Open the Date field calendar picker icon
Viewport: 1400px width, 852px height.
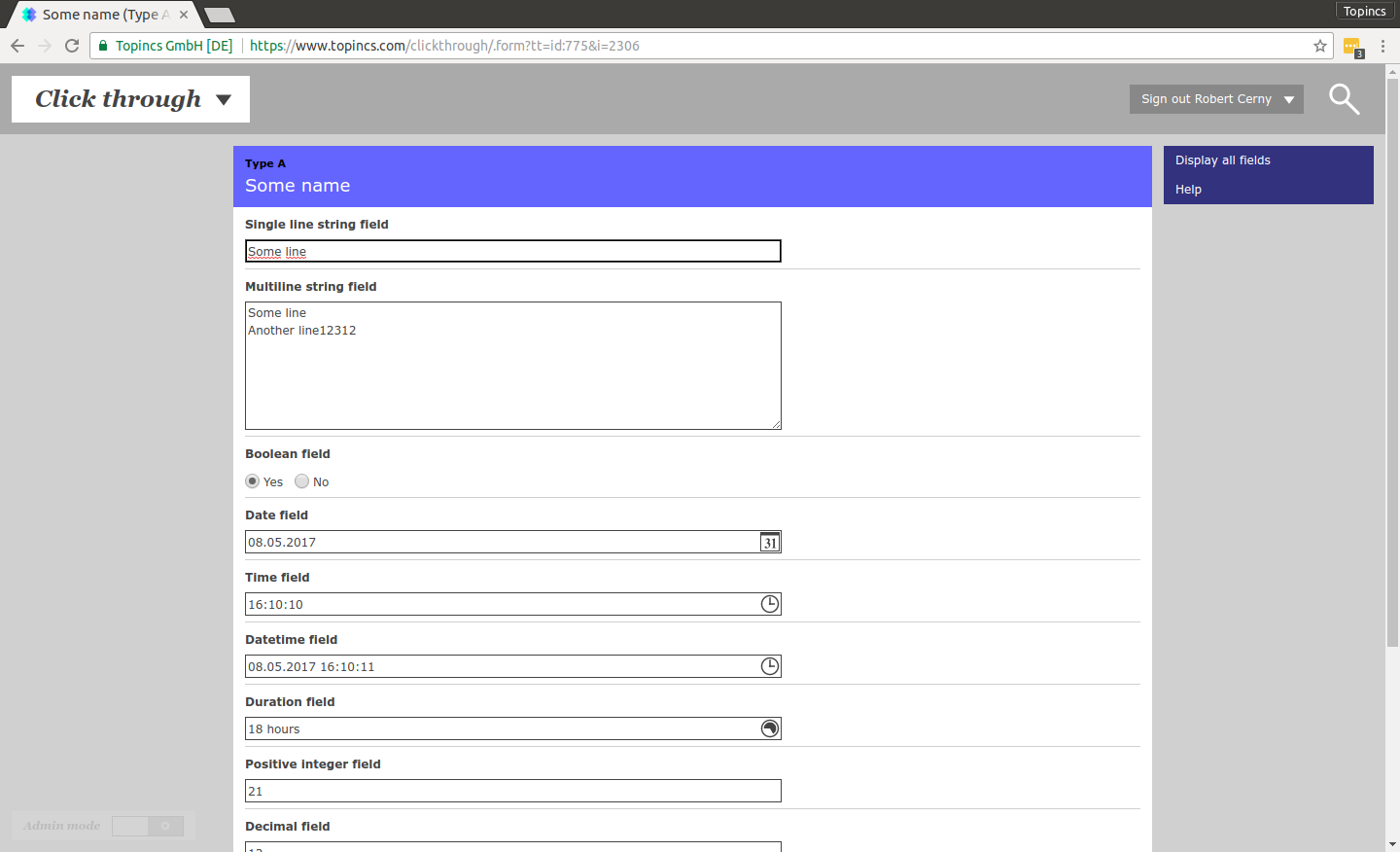(x=770, y=543)
